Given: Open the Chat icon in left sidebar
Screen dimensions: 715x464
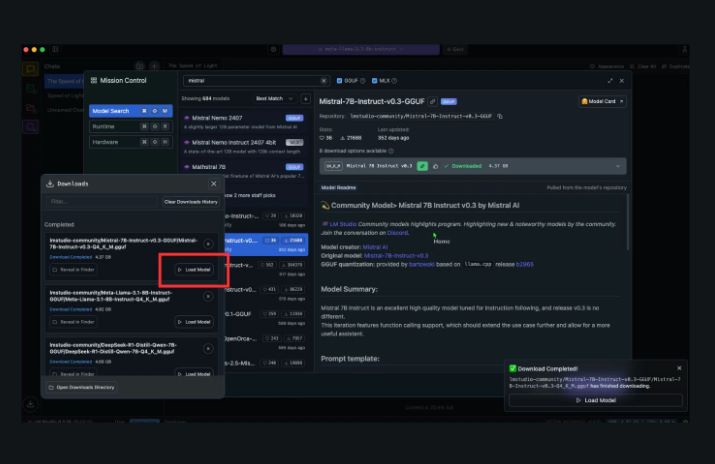Looking at the screenshot, I should (x=32, y=70).
